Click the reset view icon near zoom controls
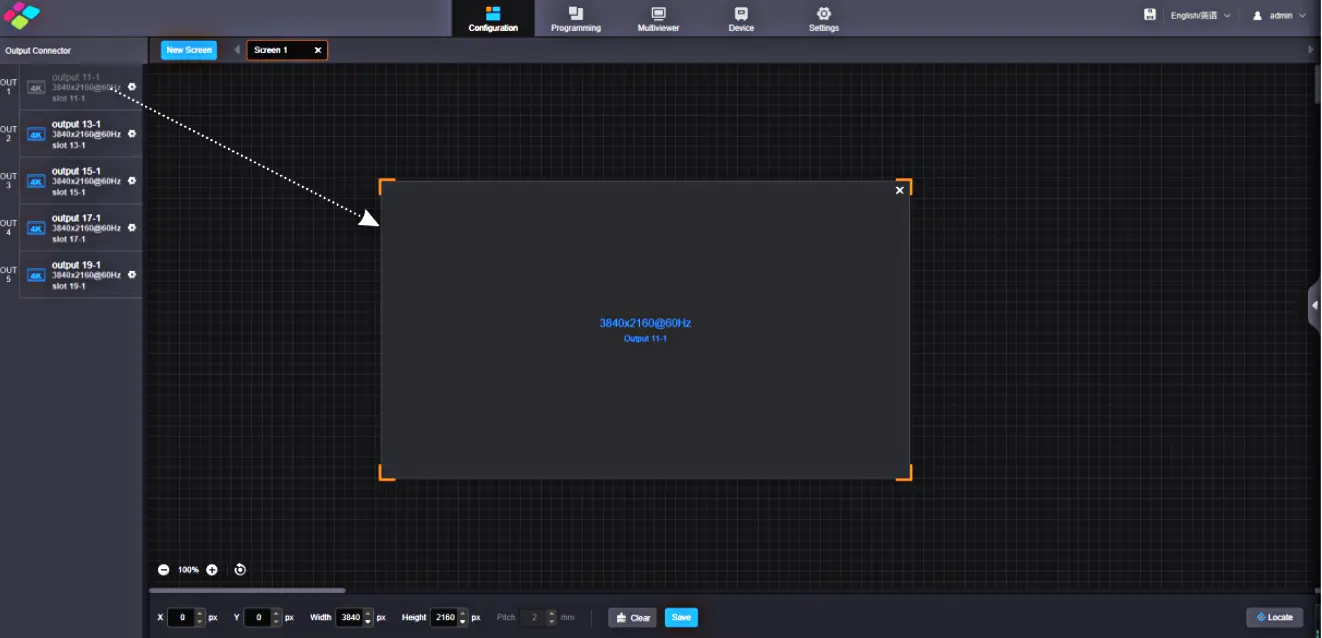This screenshot has height=638, width=1322. tap(239, 569)
